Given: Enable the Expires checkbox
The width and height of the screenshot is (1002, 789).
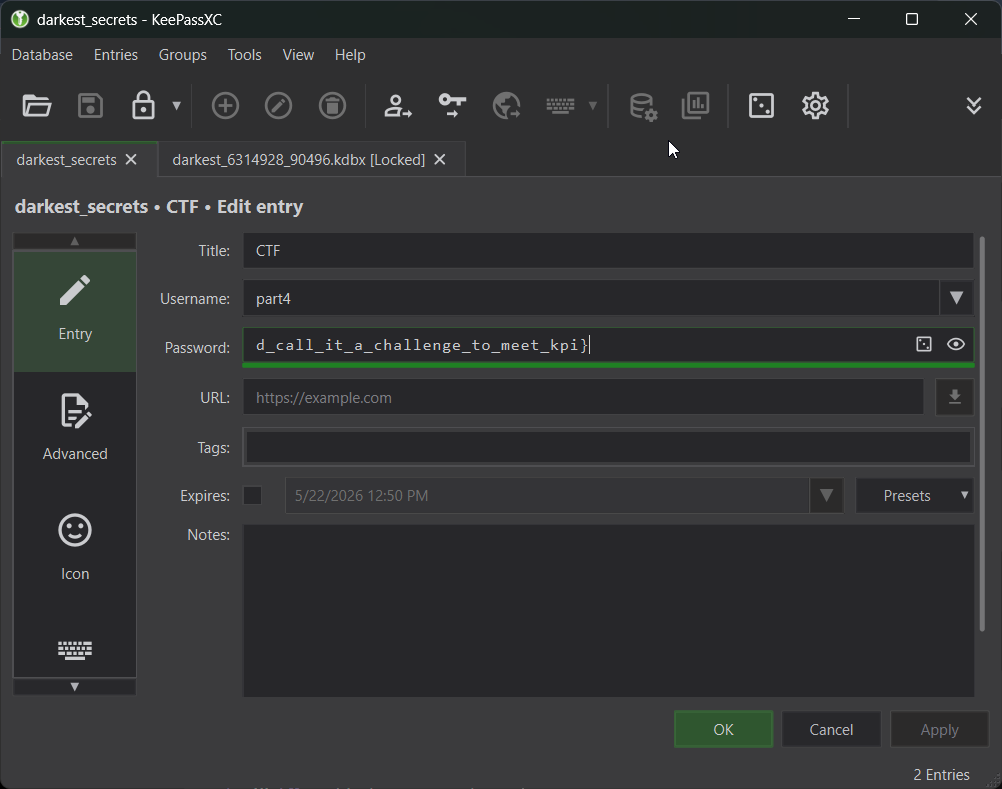Looking at the screenshot, I should pyautogui.click(x=252, y=495).
